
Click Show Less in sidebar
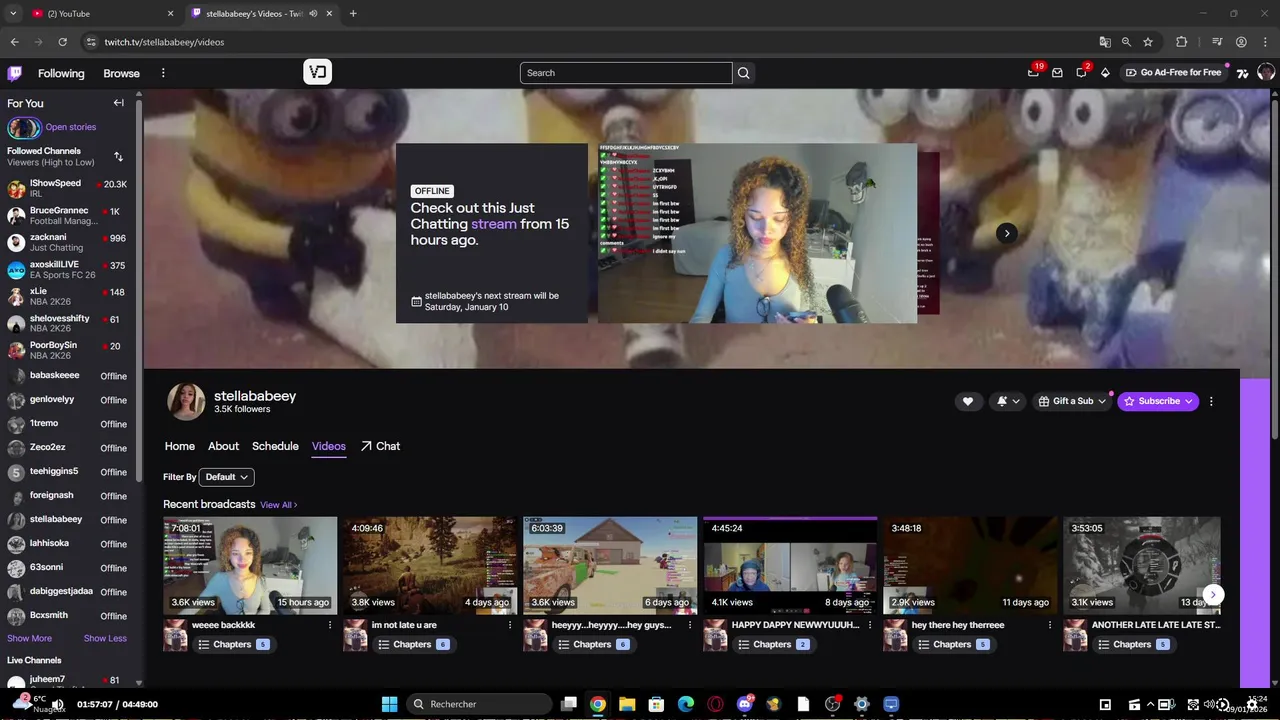coord(105,638)
